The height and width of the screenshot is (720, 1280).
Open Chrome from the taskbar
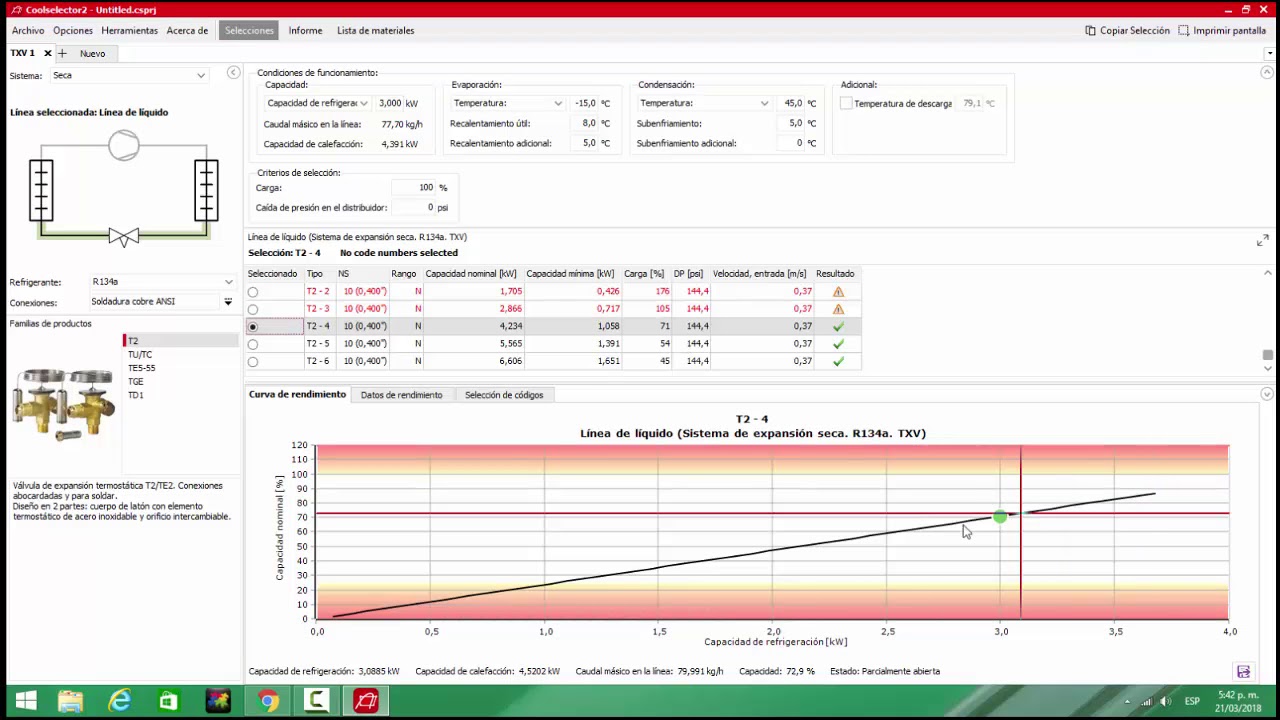point(268,701)
